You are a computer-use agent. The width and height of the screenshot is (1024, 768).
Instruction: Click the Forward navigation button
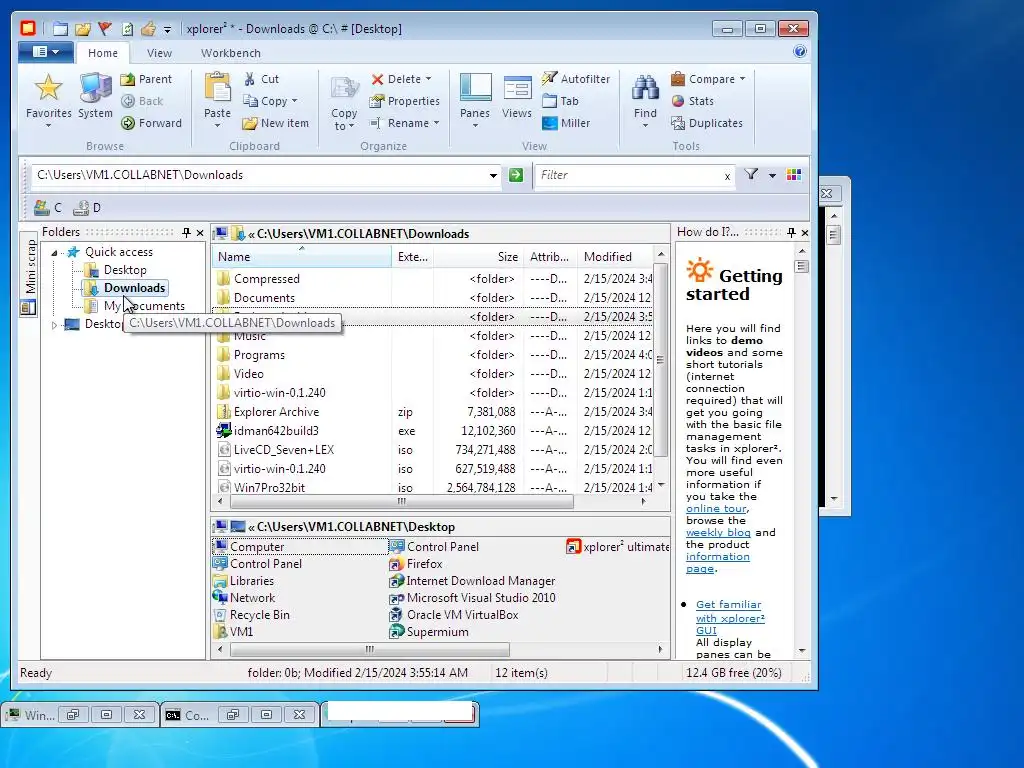(152, 123)
